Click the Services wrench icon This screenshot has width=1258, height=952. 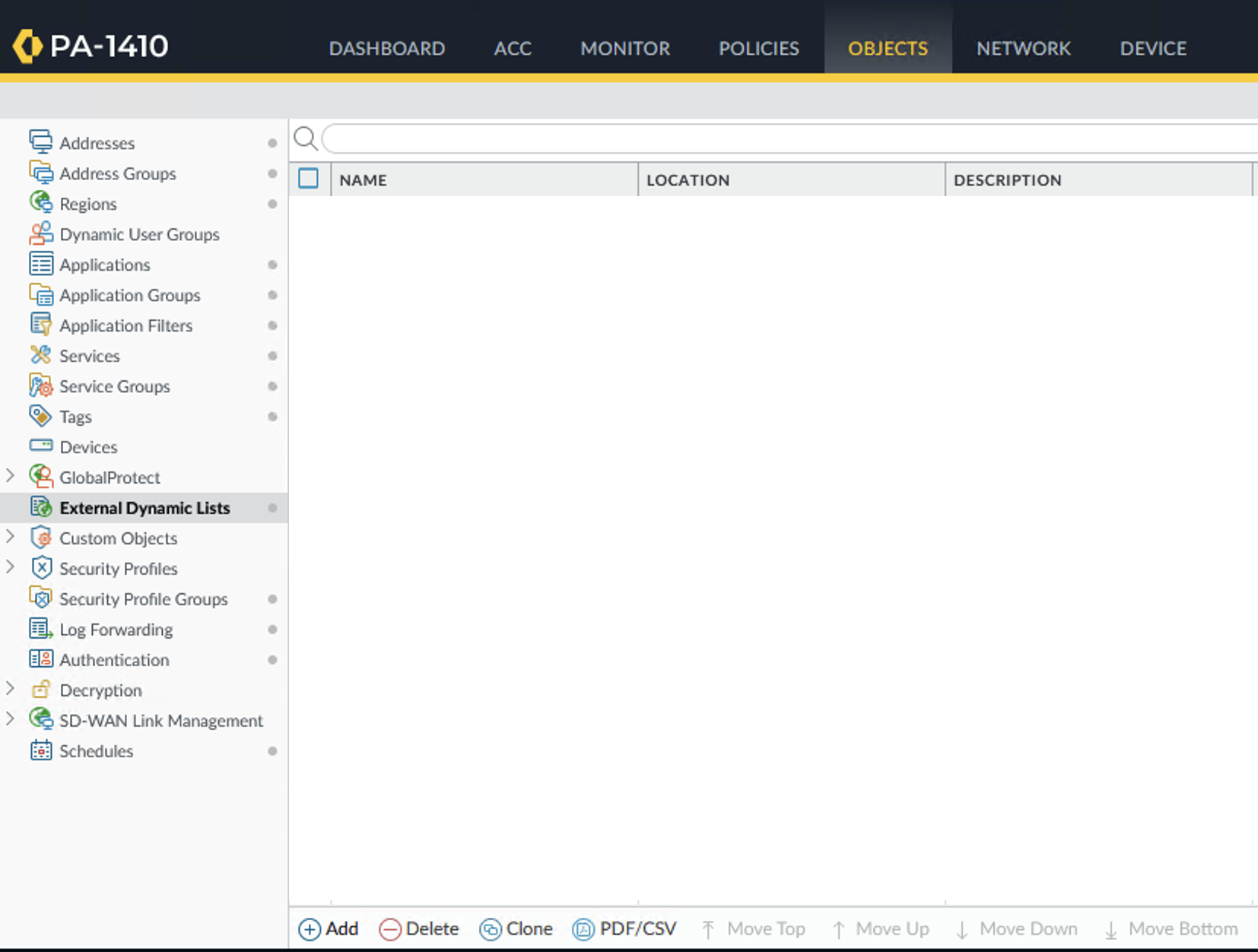40,355
